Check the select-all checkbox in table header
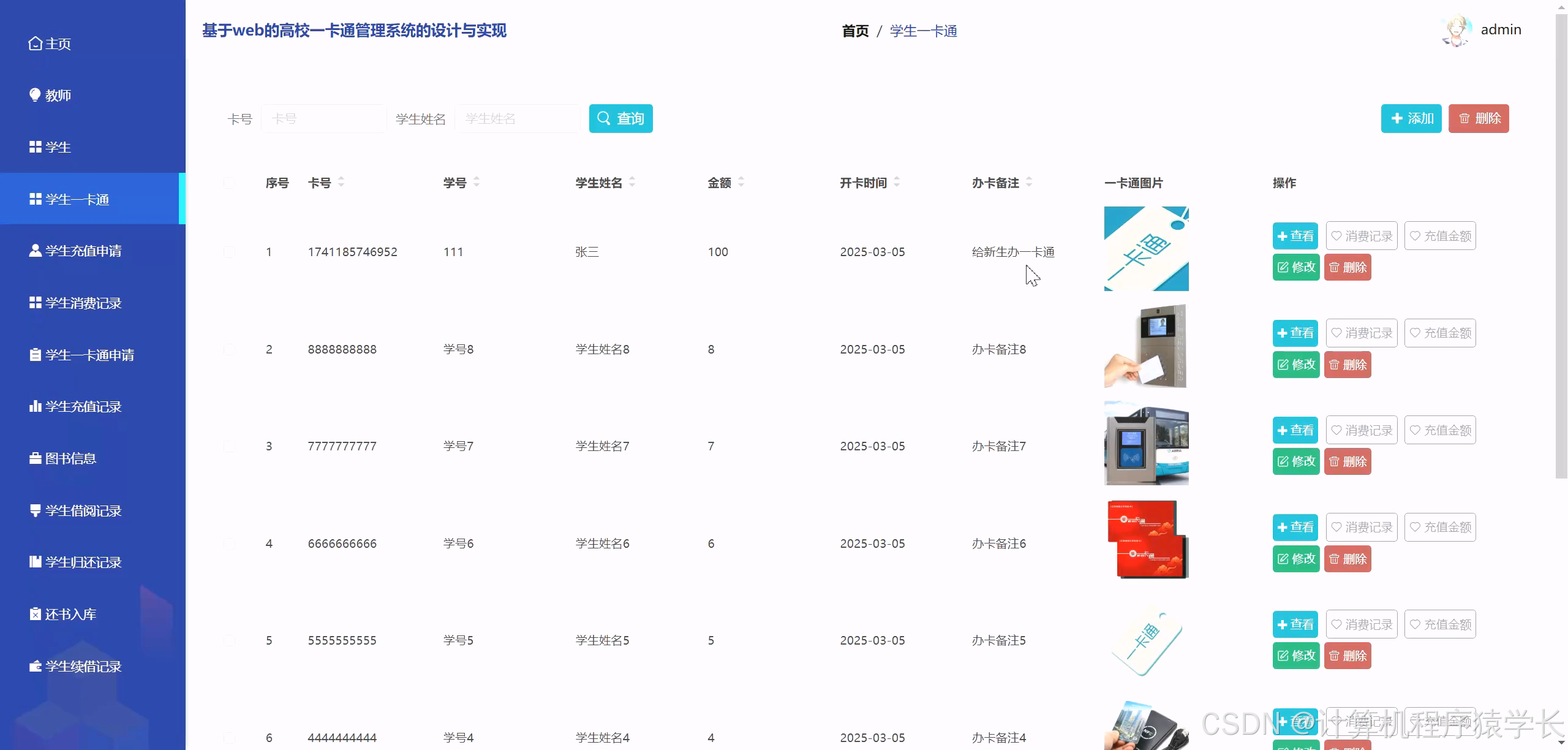This screenshot has height=750, width=1568. click(230, 182)
